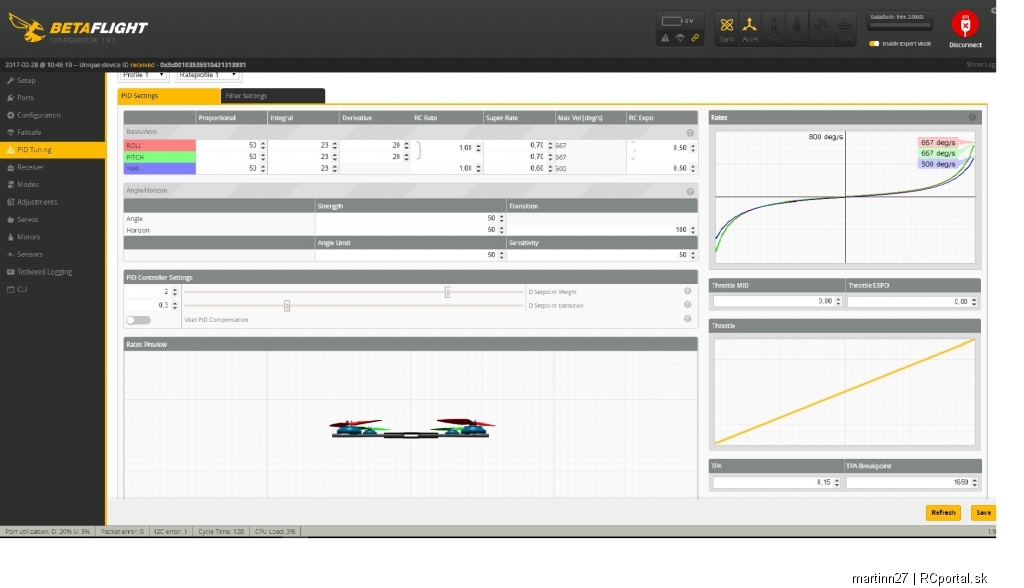
Task: Click the battery voltage indicator icon
Action: 672,21
